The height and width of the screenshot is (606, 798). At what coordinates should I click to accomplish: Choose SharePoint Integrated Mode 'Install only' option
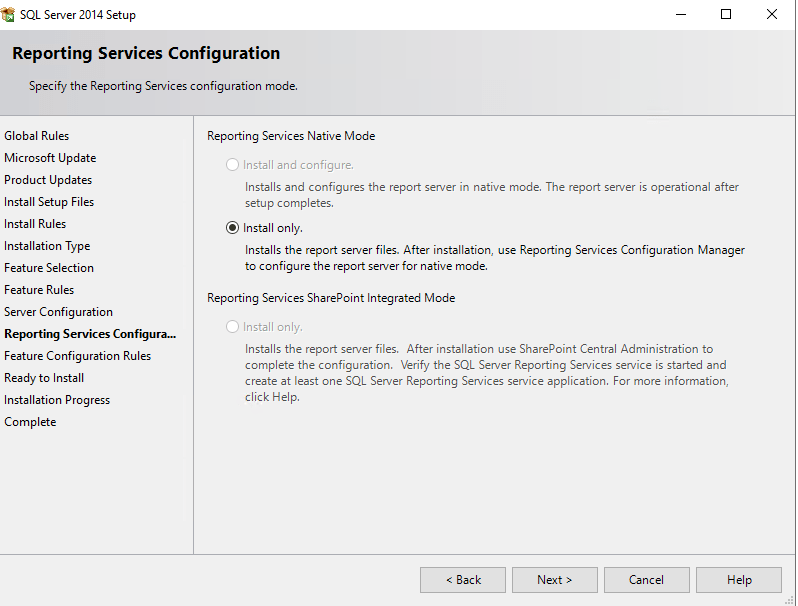tap(233, 327)
